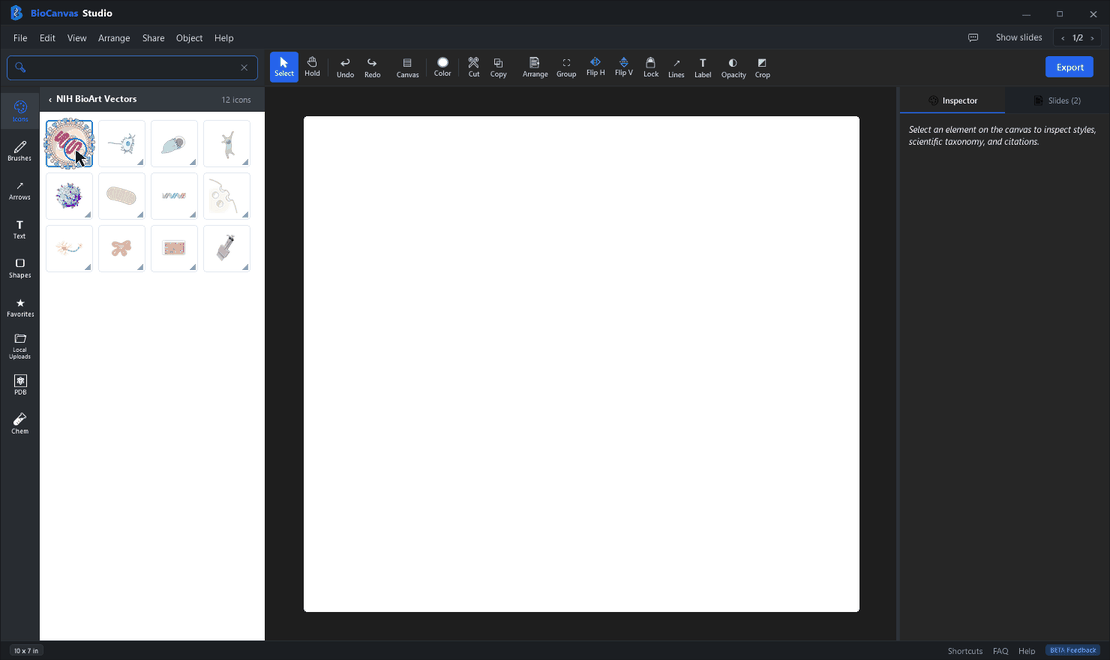Open the Edit menu
This screenshot has width=1110, height=660.
point(47,38)
